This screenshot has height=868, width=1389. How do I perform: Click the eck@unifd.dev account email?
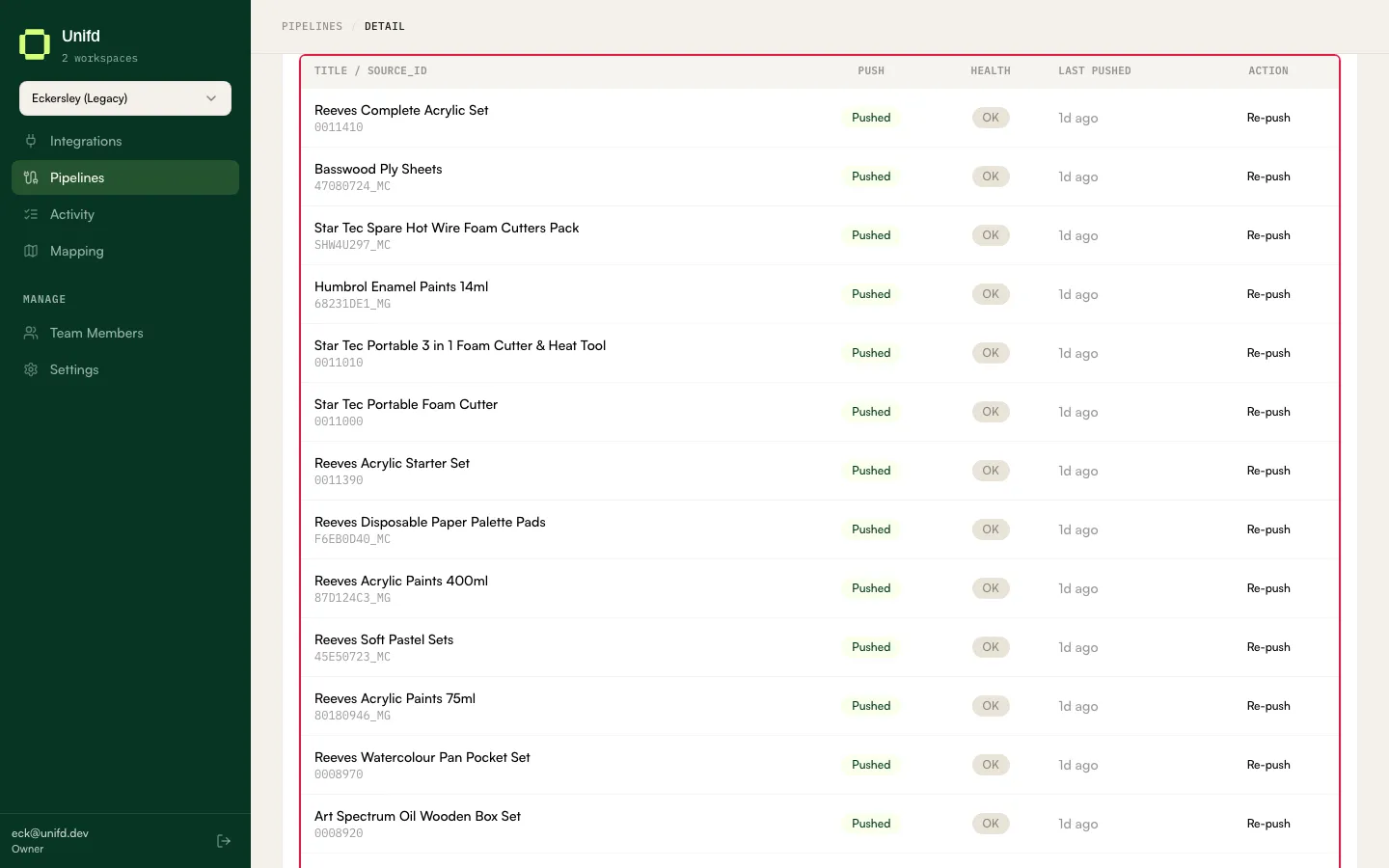tap(50, 833)
